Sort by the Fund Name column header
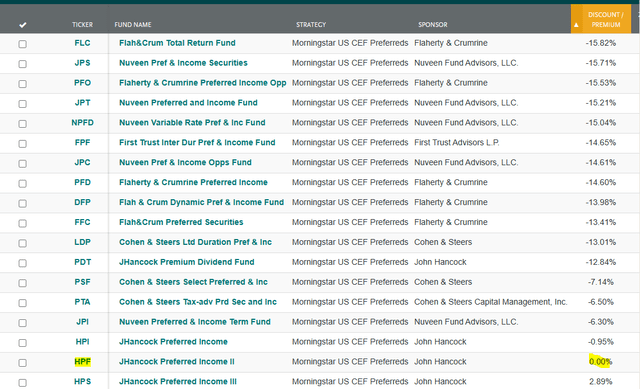Image resolution: width=640 pixels, height=389 pixels. [x=133, y=24]
